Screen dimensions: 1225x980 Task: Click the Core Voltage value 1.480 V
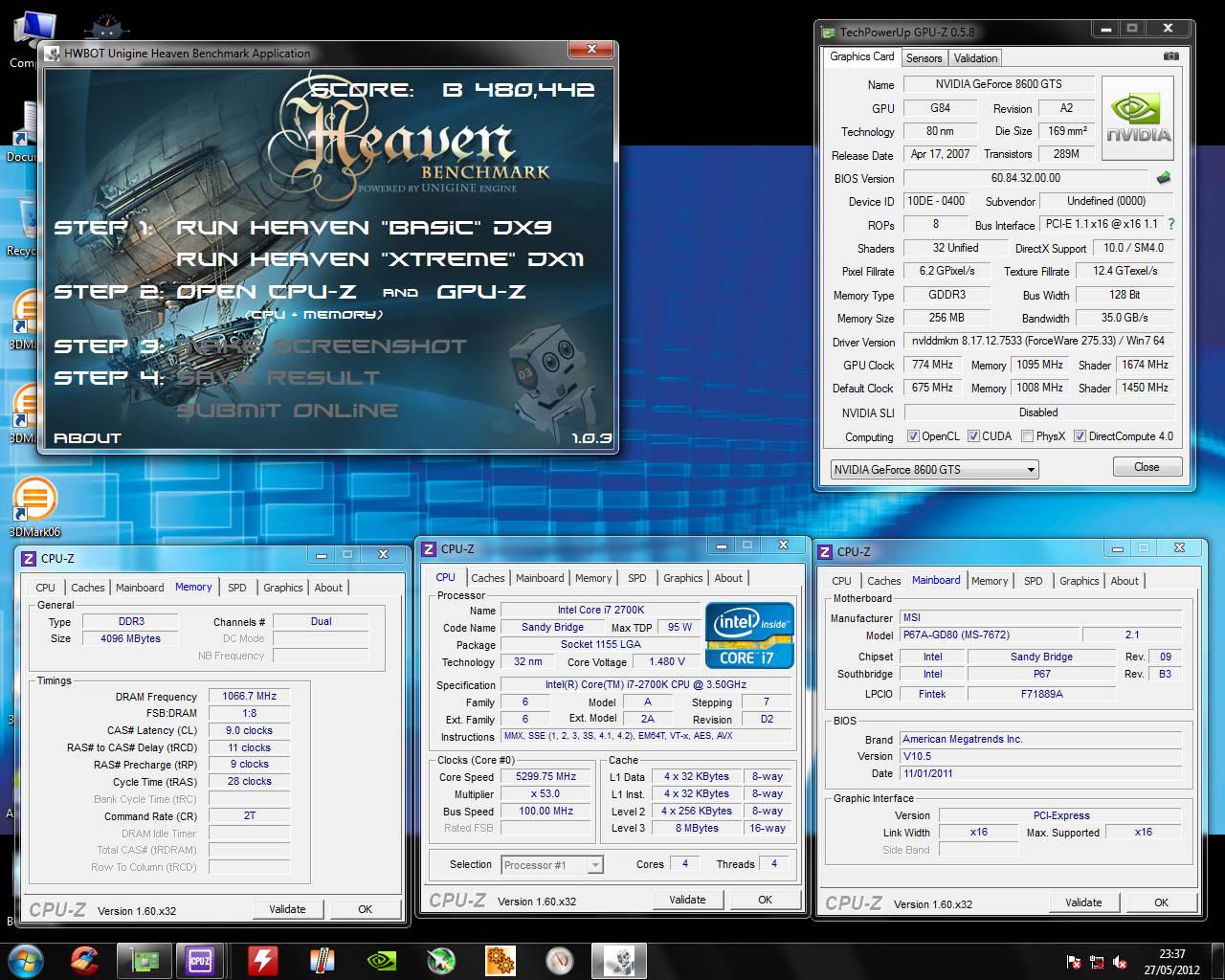(666, 661)
